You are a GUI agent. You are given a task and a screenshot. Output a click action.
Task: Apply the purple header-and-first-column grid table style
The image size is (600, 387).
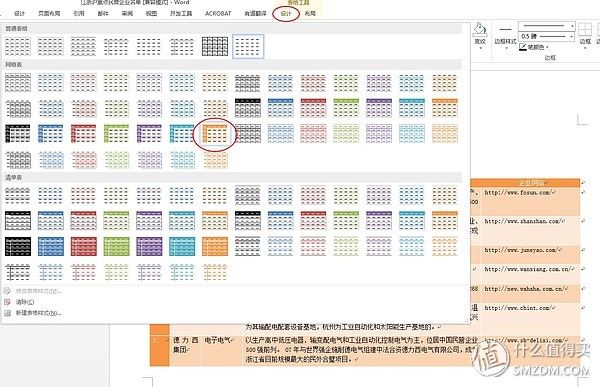[149, 134]
